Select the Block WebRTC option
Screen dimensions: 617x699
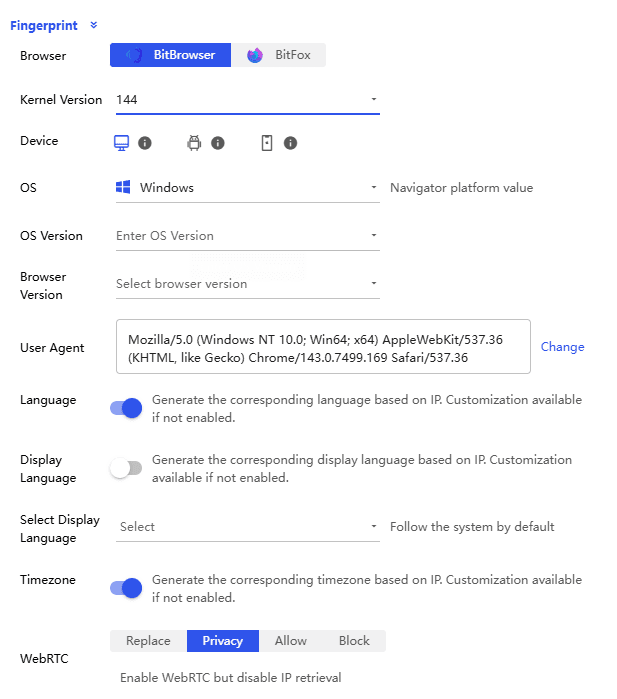pos(354,641)
